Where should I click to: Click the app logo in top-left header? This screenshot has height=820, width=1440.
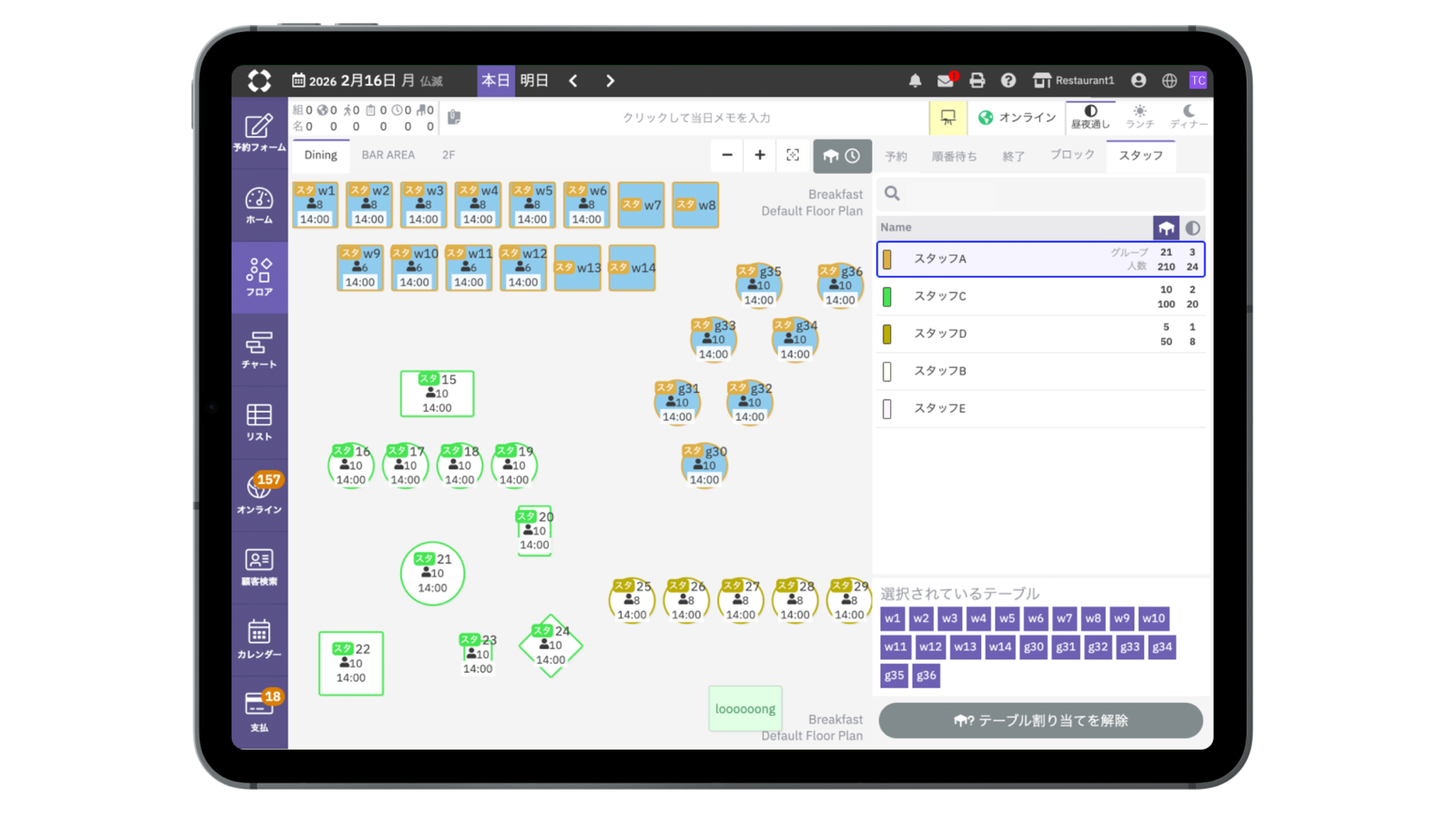[259, 81]
